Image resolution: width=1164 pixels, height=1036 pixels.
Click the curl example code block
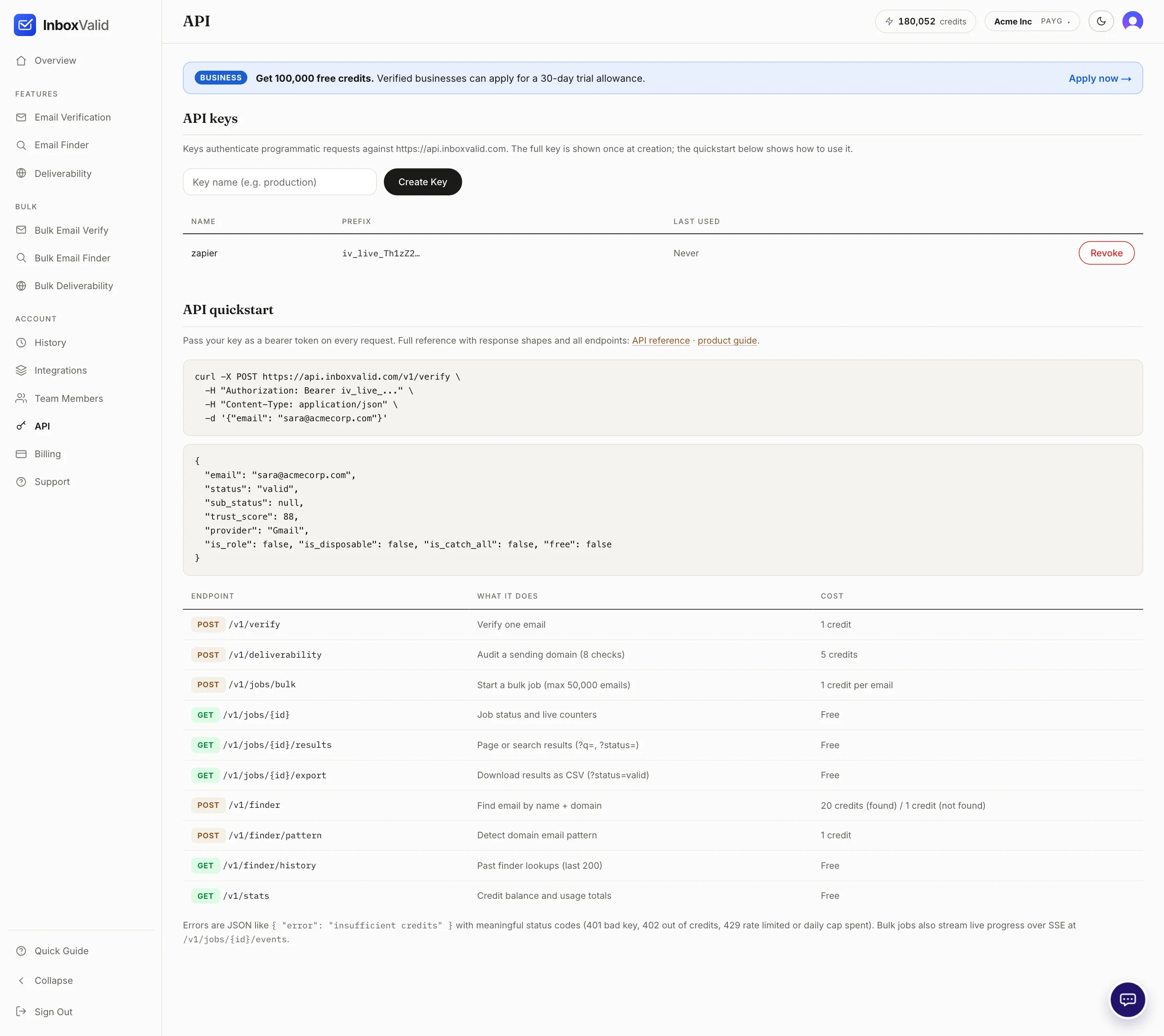coord(662,398)
